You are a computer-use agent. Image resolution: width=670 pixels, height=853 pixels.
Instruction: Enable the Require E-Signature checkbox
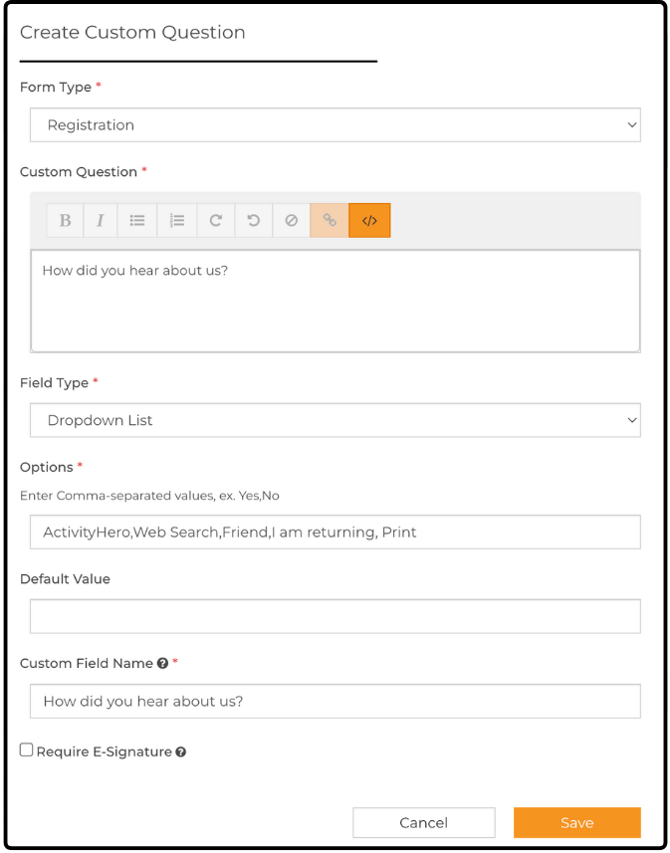(26, 751)
